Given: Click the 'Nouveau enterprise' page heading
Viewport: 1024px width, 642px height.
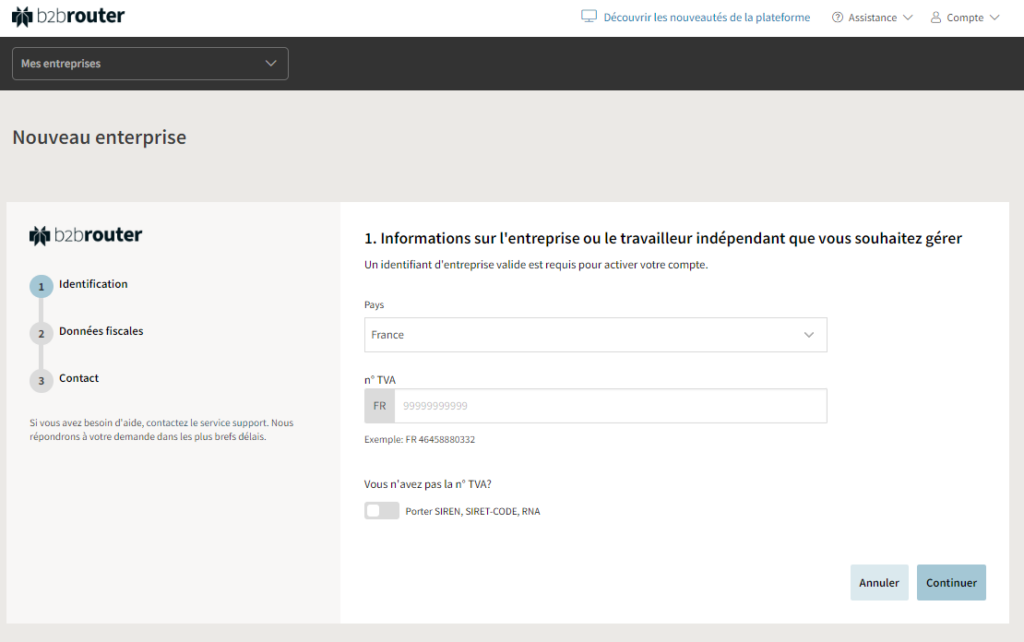Looking at the screenshot, I should [x=99, y=137].
